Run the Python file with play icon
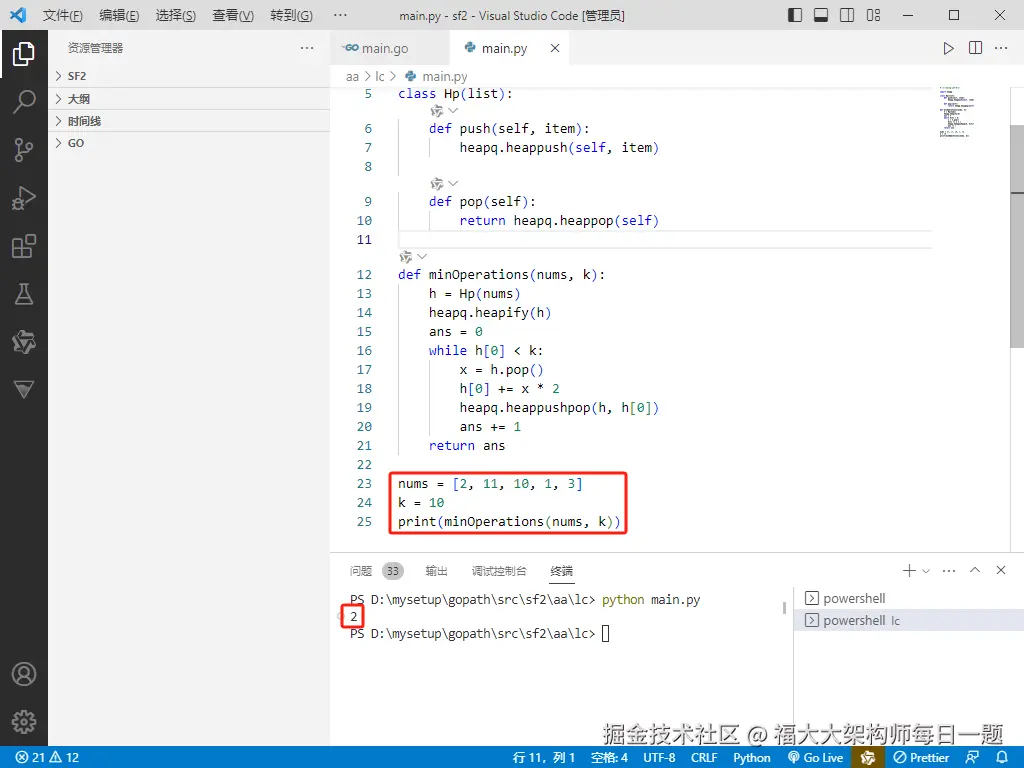 948,48
